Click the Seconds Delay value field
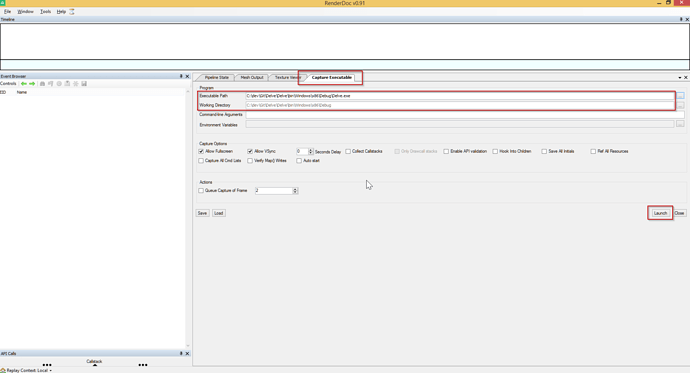 302,151
